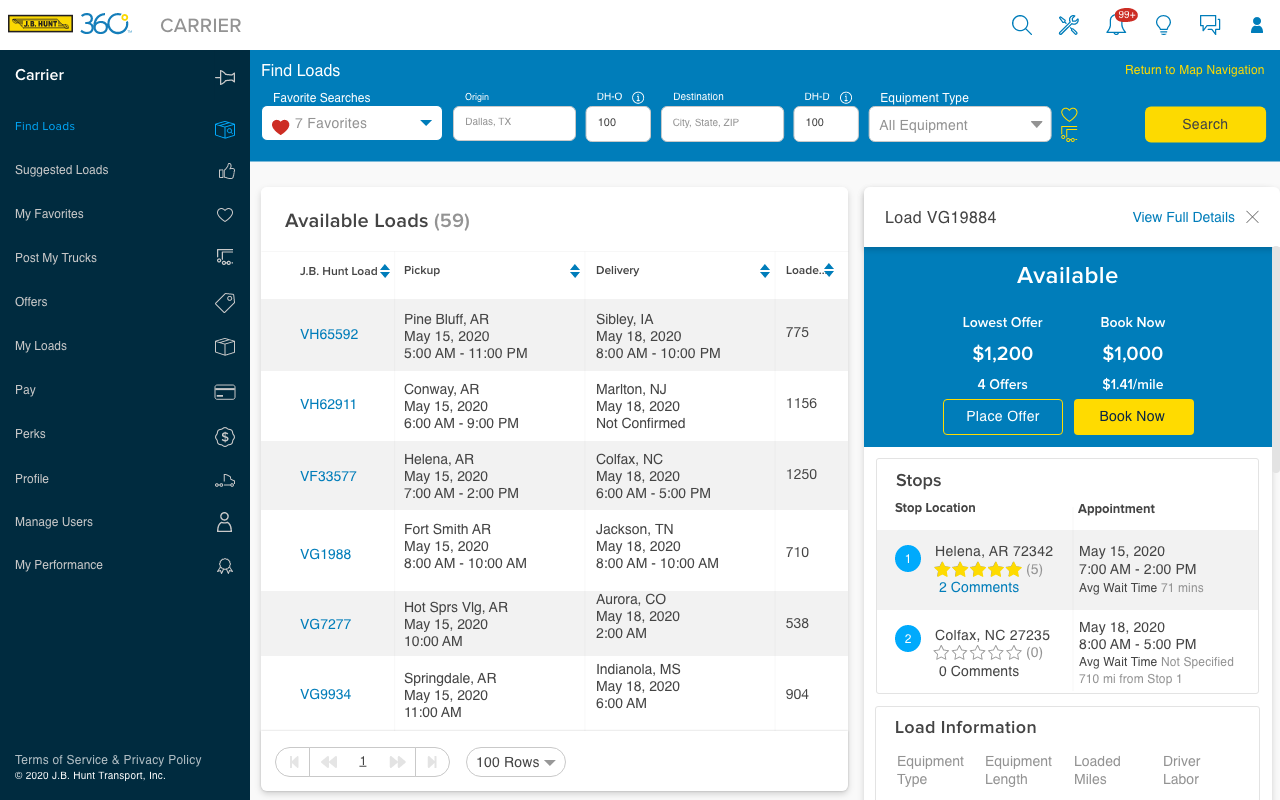Open the tools wrench icon in header

(1069, 25)
